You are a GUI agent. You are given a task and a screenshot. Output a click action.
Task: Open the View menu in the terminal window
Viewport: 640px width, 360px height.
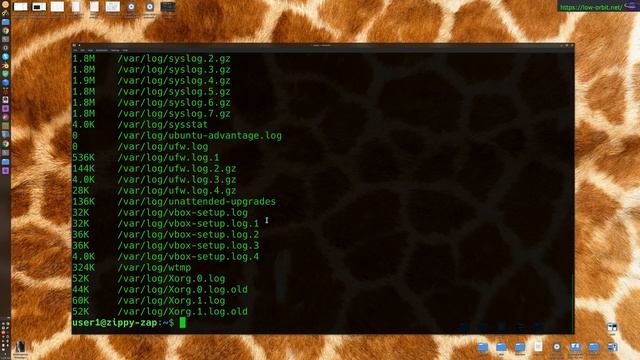(x=91, y=50)
